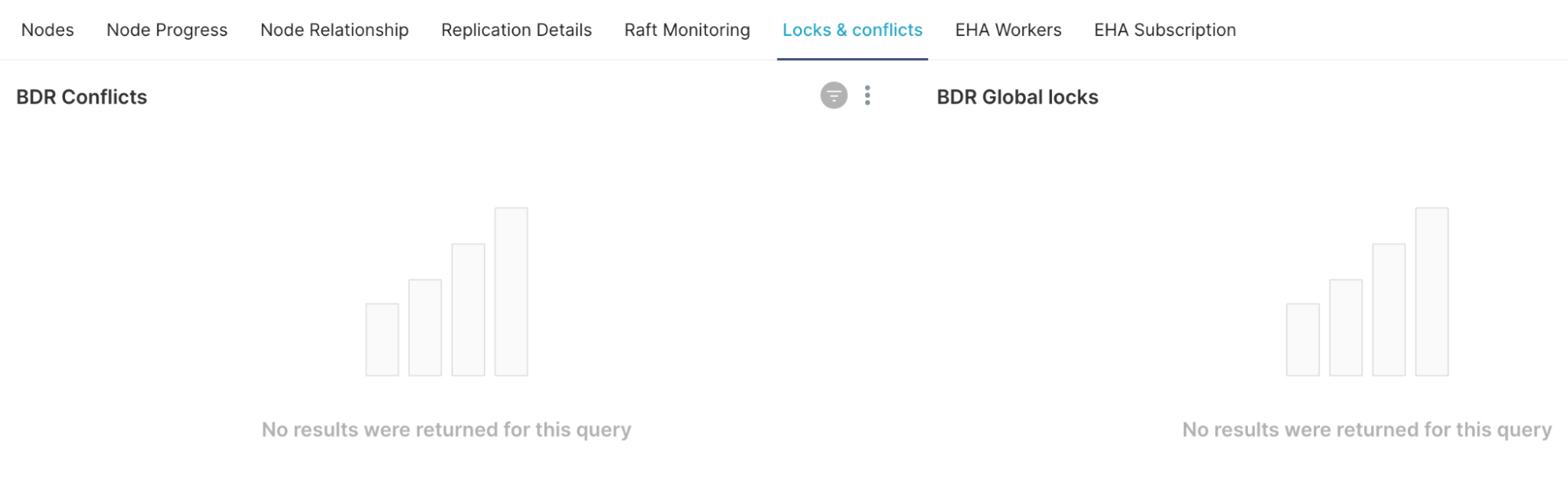Click the Locks & conflicts tab

[852, 30]
